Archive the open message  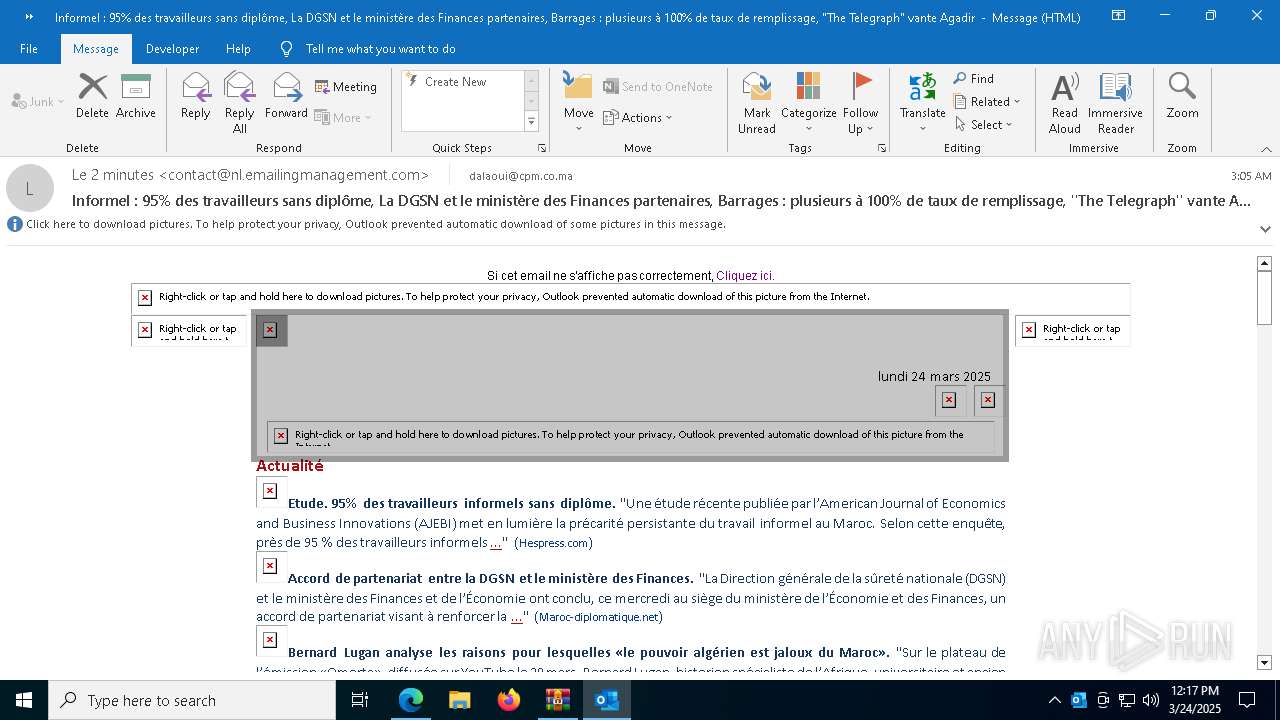pos(135,97)
